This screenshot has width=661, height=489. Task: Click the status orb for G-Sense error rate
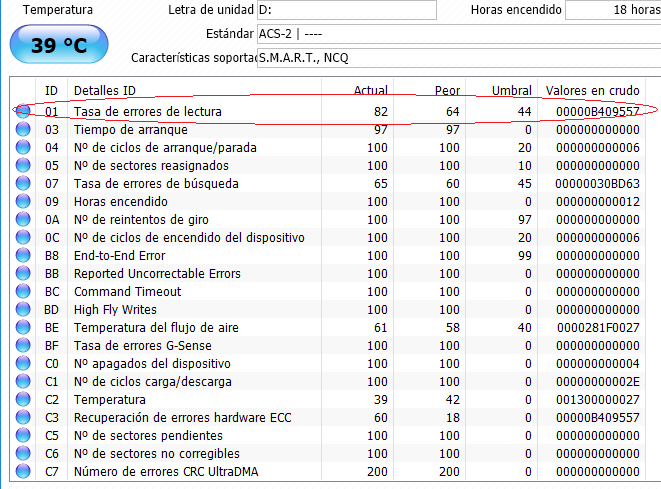point(23,345)
